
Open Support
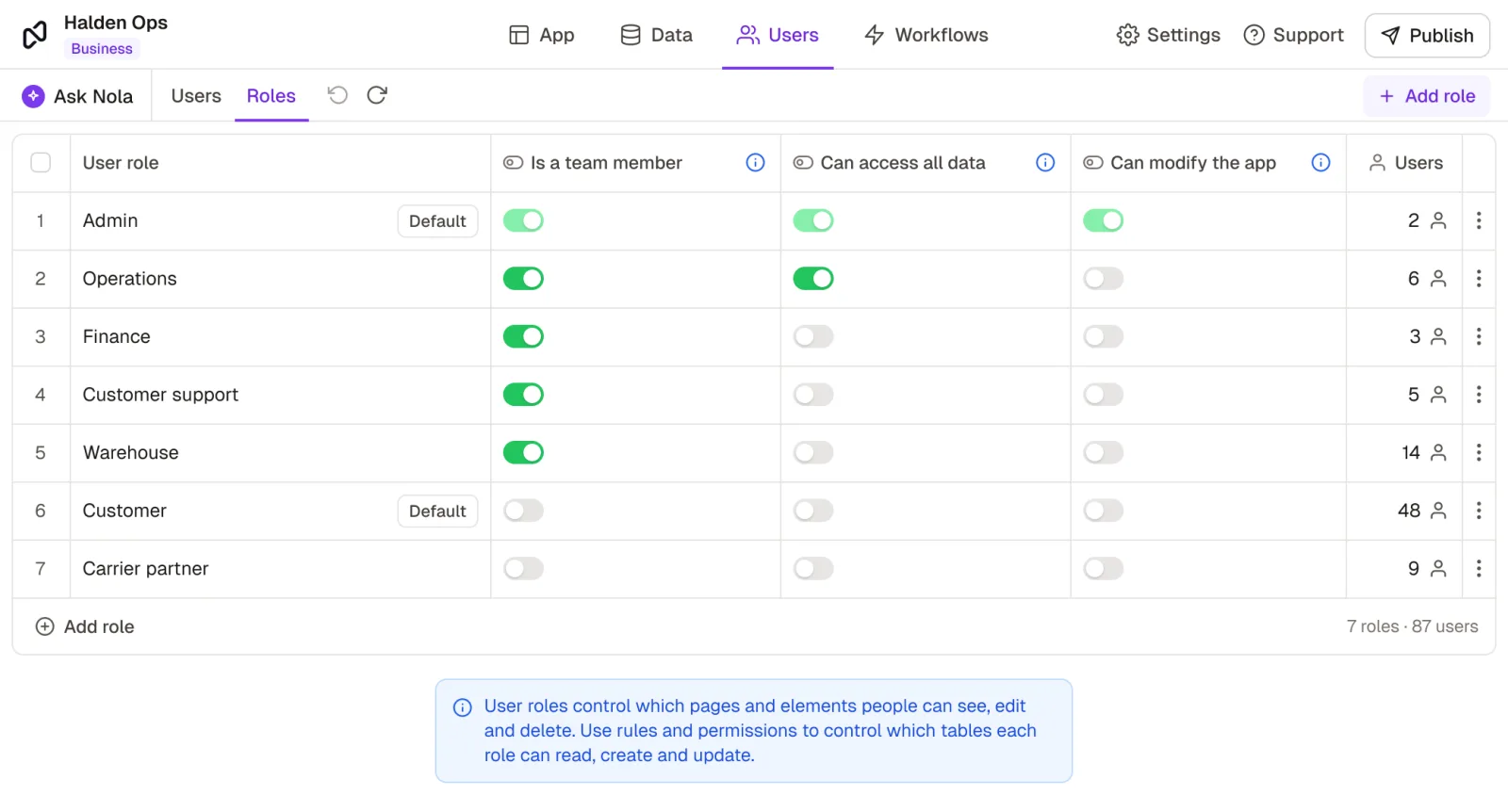click(x=1294, y=35)
